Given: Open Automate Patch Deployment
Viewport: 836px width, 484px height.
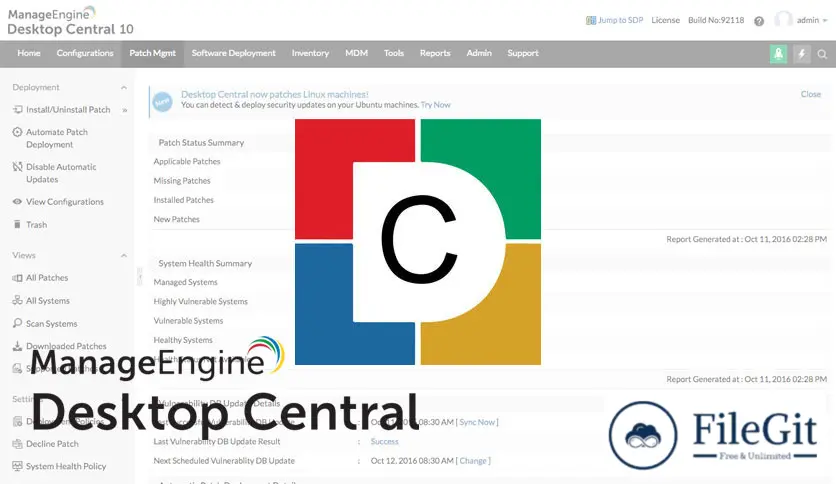Looking at the screenshot, I should click(x=57, y=138).
